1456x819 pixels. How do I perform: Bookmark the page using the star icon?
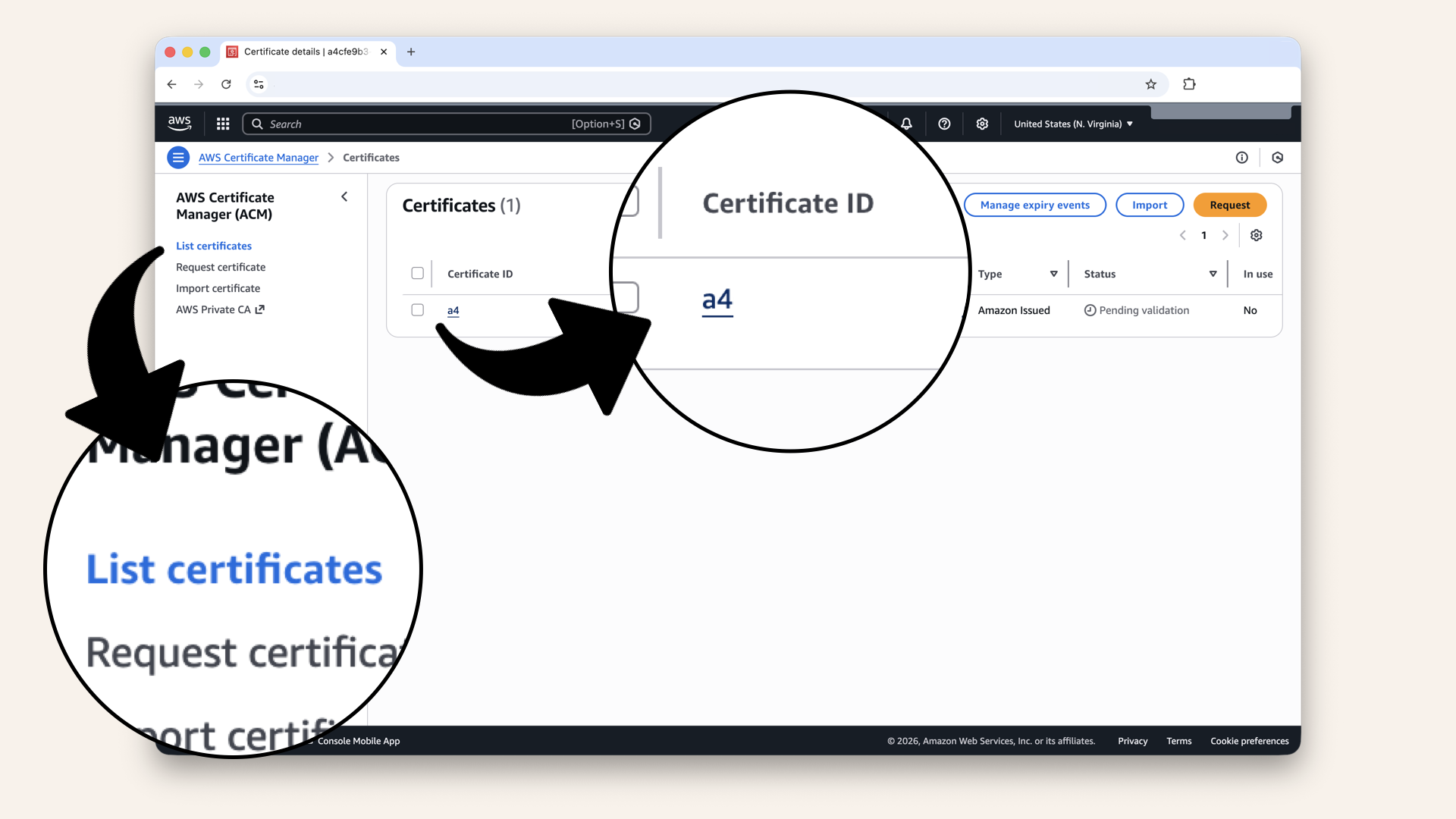(1151, 84)
